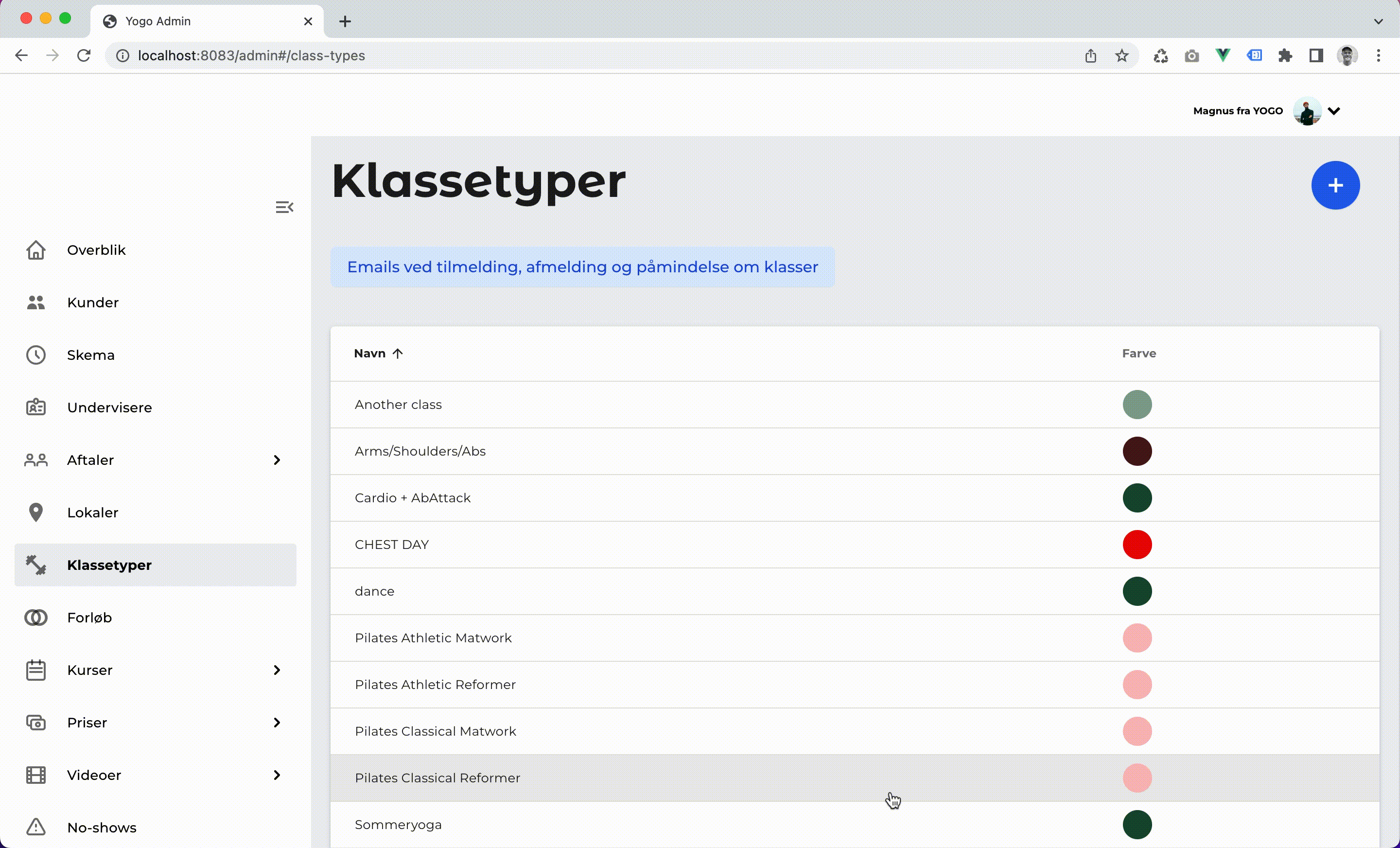Viewport: 1400px width, 848px height.
Task: Click the Overblik home icon
Action: click(x=36, y=250)
